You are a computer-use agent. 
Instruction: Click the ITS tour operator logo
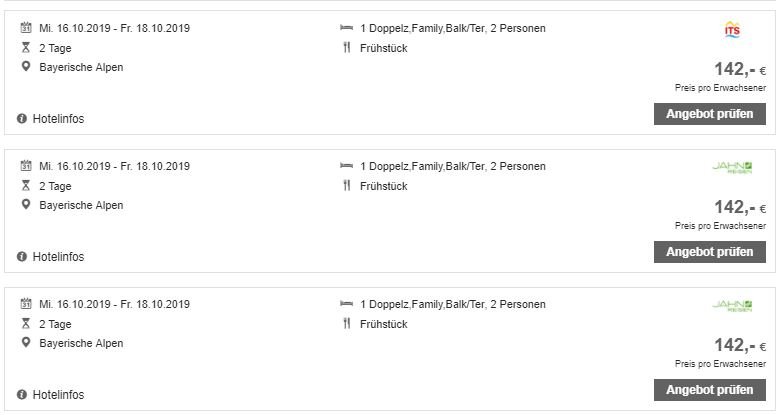click(732, 31)
